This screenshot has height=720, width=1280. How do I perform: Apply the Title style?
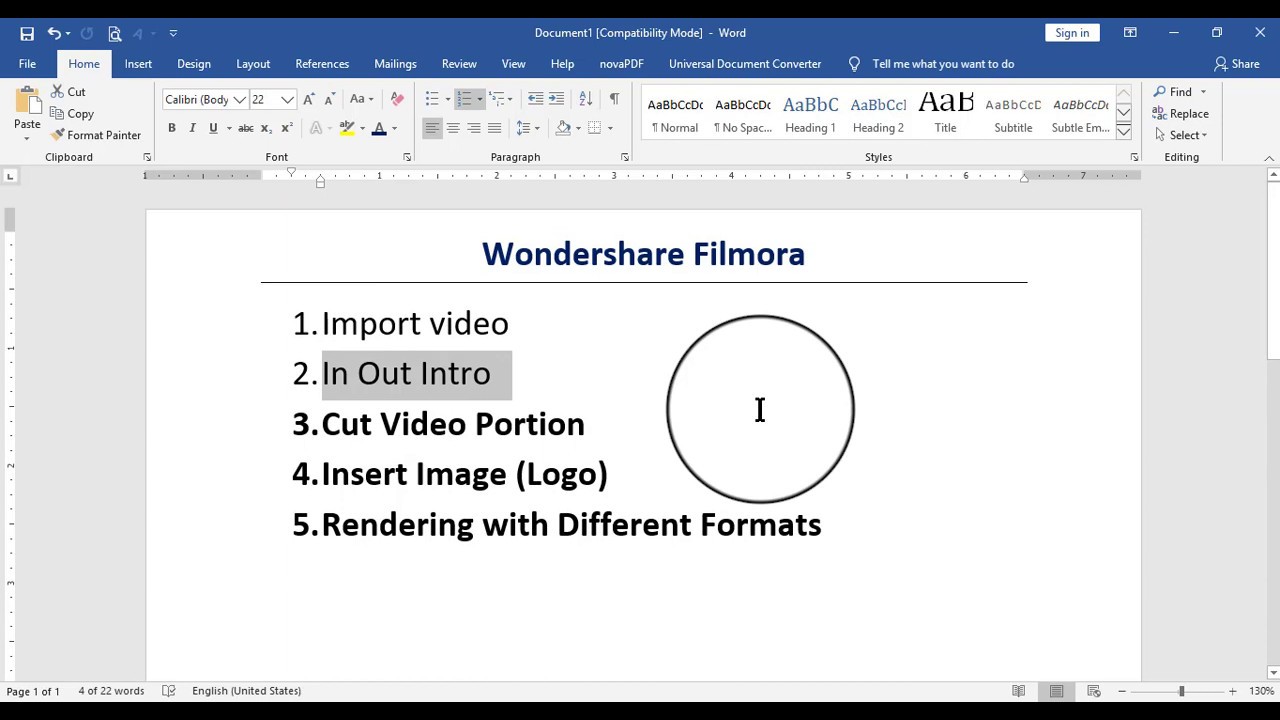pos(945,114)
